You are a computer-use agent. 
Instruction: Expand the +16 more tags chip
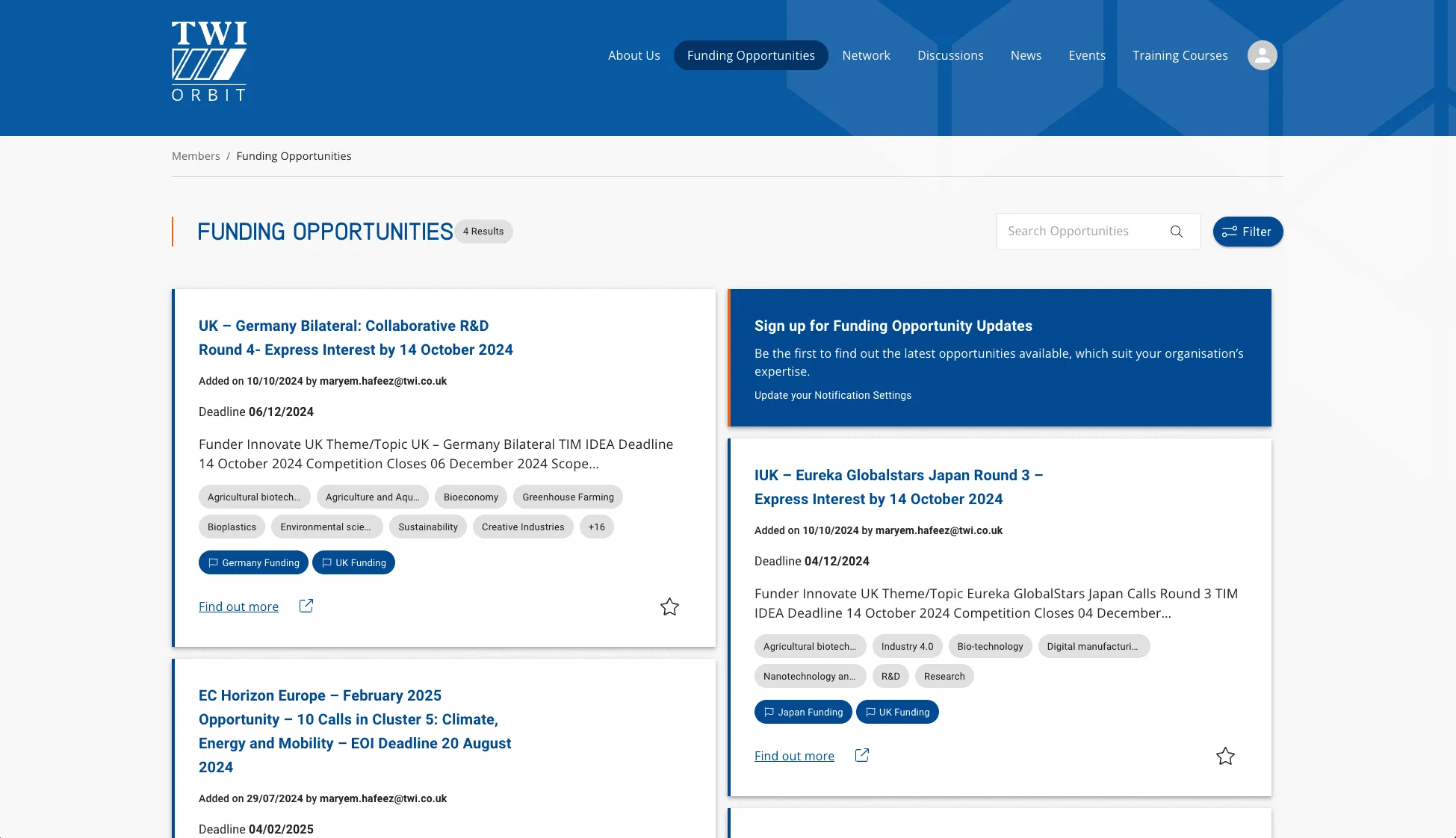tap(596, 527)
